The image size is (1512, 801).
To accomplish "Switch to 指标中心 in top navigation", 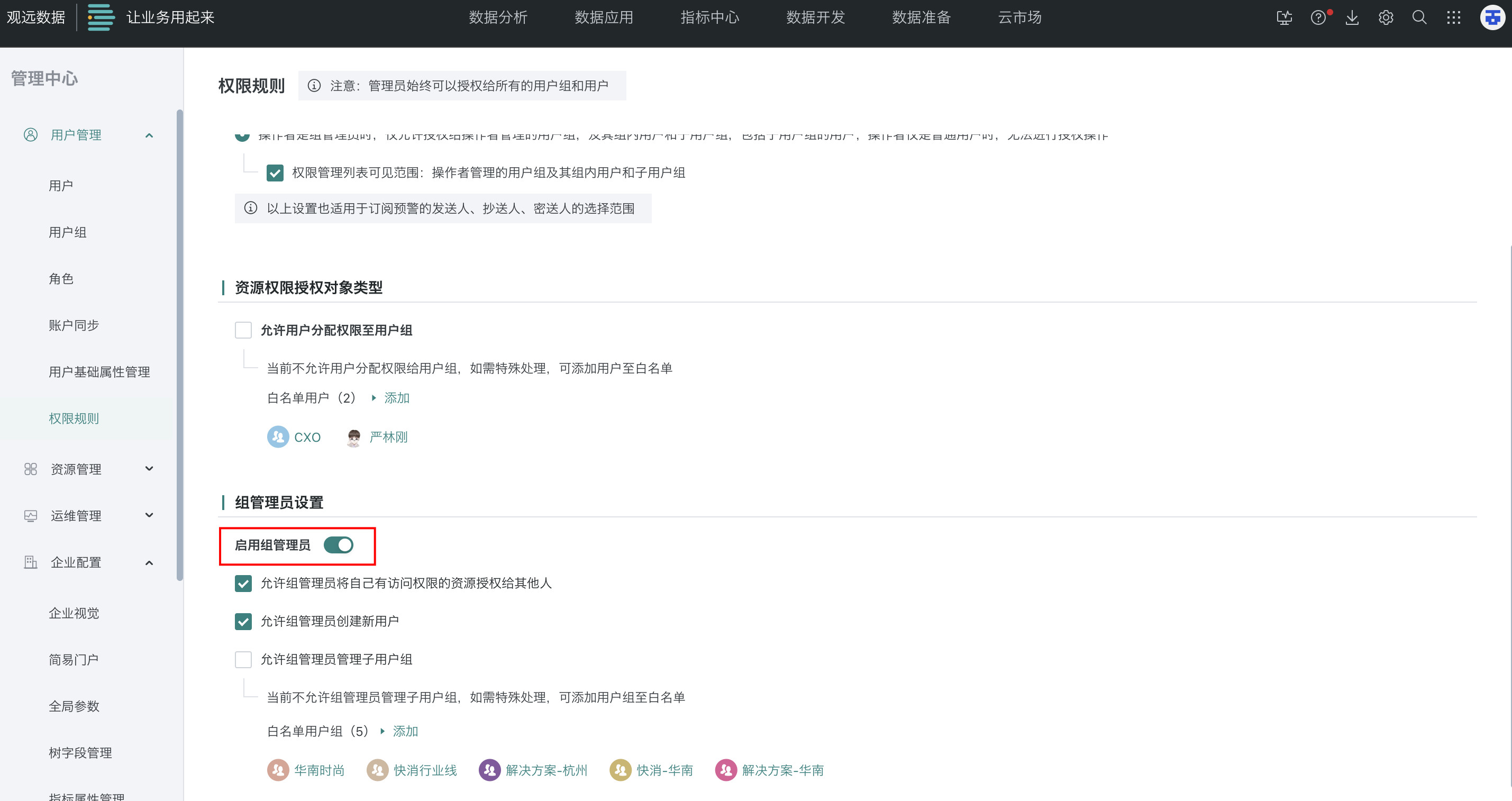I will coord(709,17).
